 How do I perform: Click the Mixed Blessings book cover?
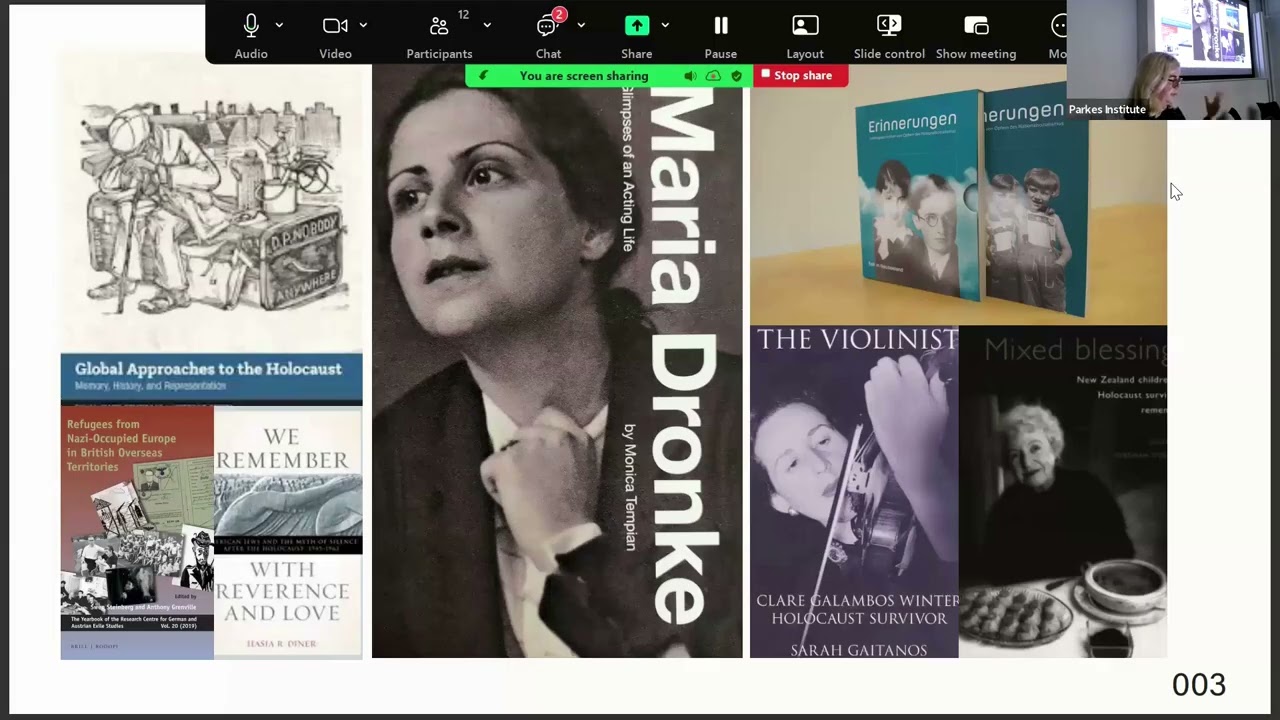click(1063, 492)
